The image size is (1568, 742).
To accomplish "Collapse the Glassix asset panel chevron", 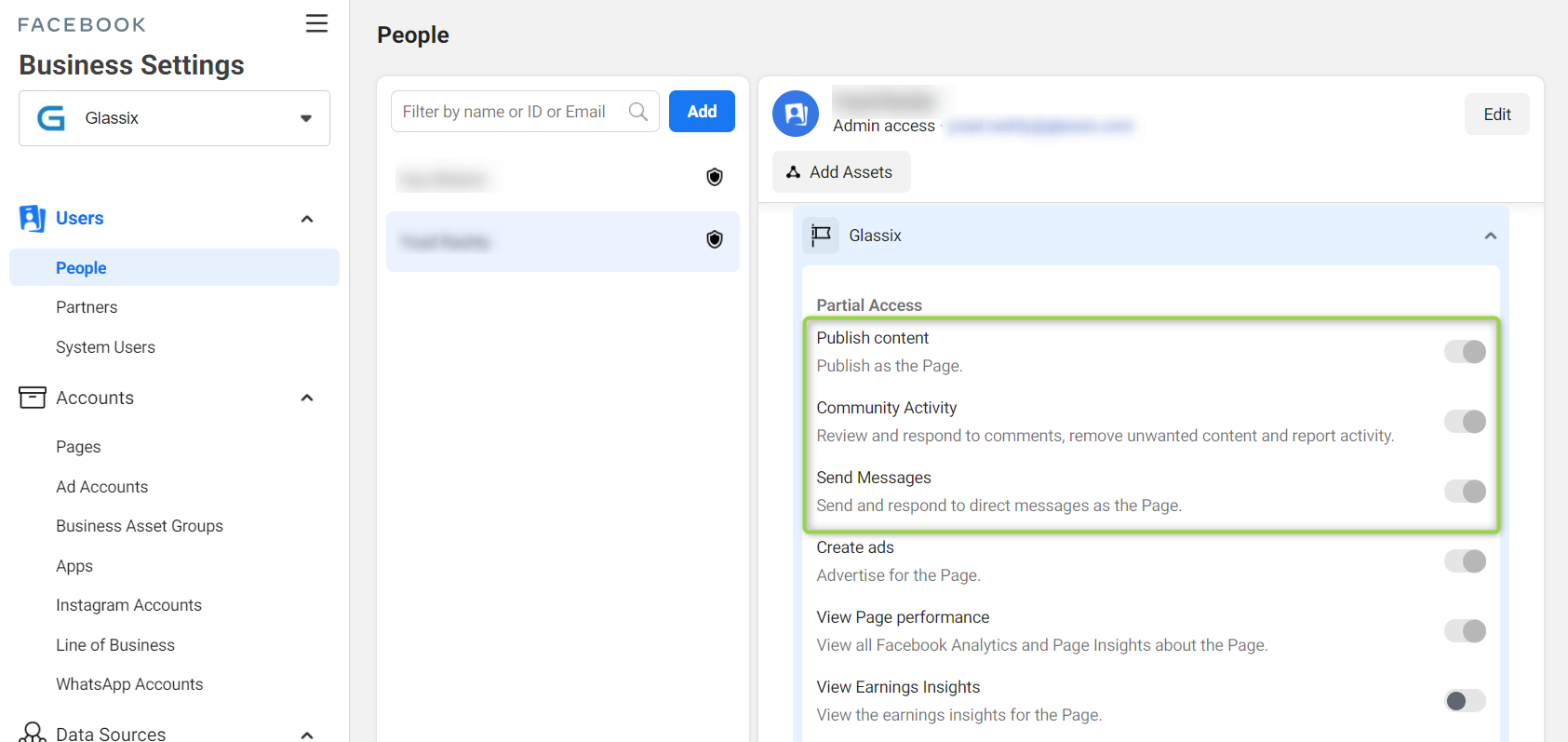I will point(1490,236).
